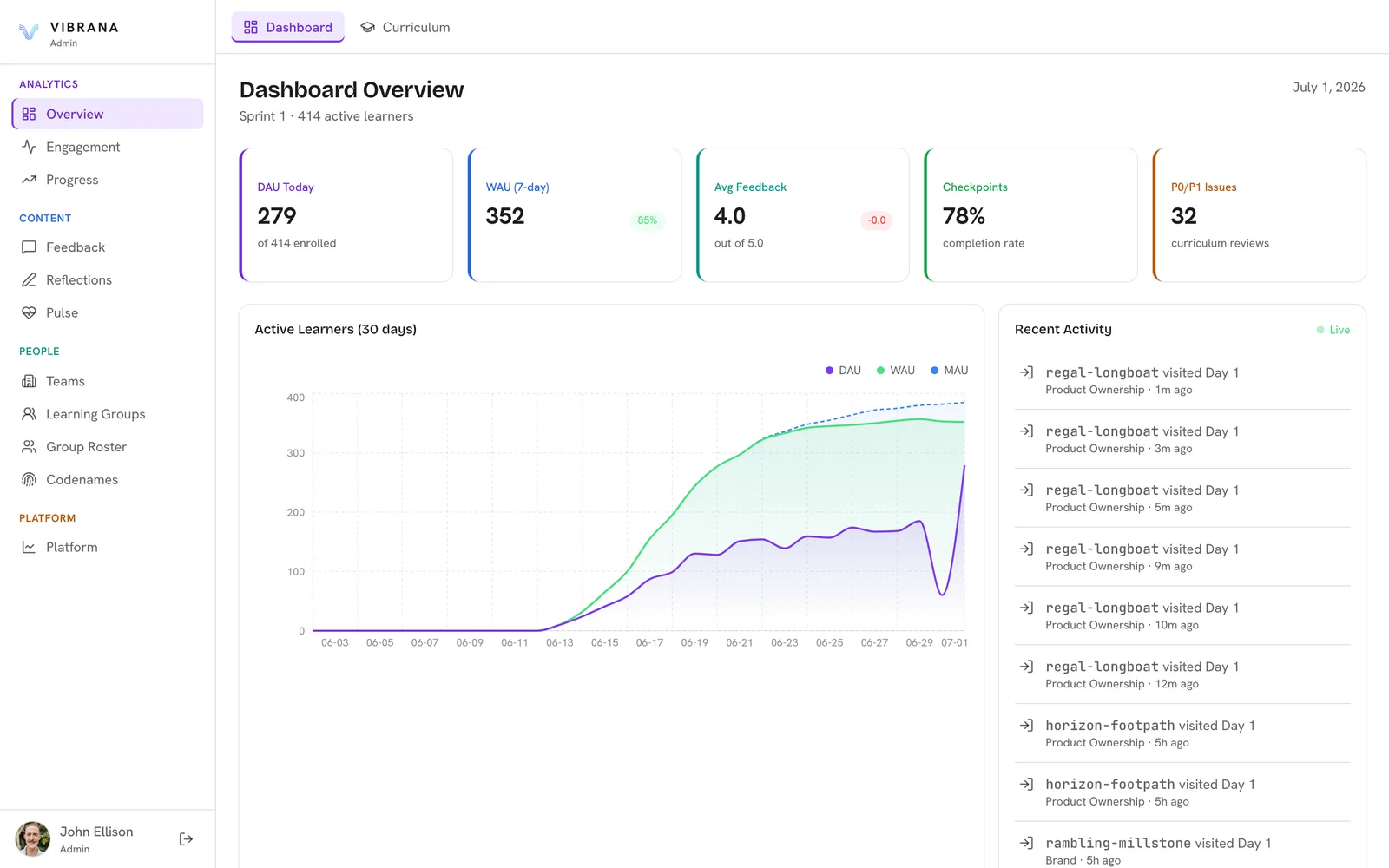This screenshot has width=1389, height=868.
Task: Click the Vibrana logo icon
Action: (29, 33)
